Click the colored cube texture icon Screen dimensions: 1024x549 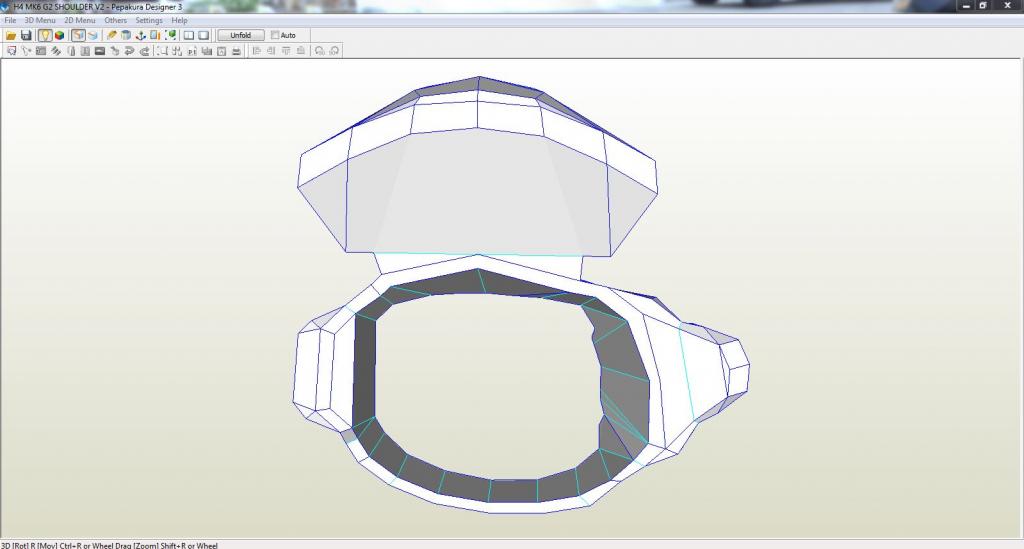click(59, 35)
